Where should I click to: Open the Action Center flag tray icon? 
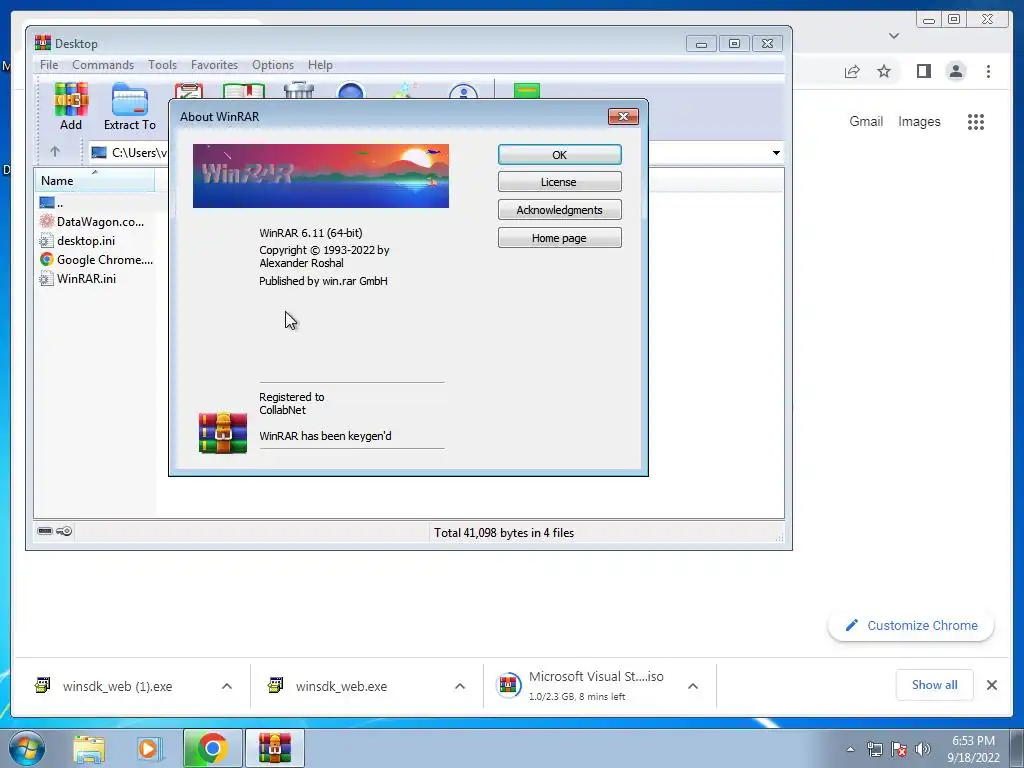click(x=899, y=749)
